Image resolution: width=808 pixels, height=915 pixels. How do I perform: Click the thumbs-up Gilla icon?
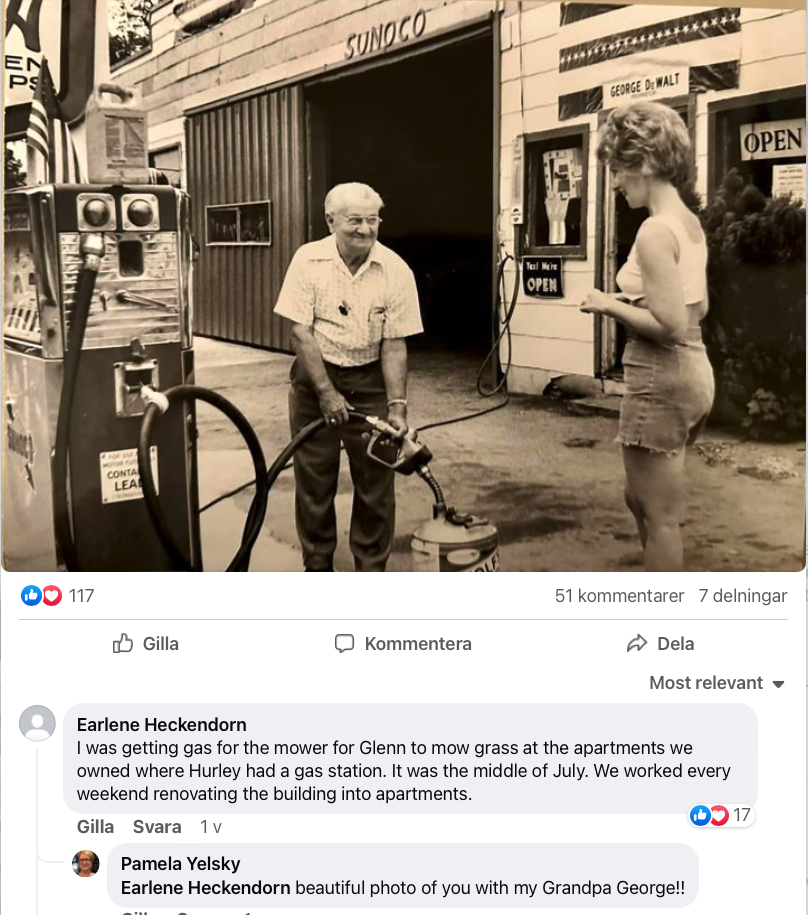pyautogui.click(x=123, y=643)
